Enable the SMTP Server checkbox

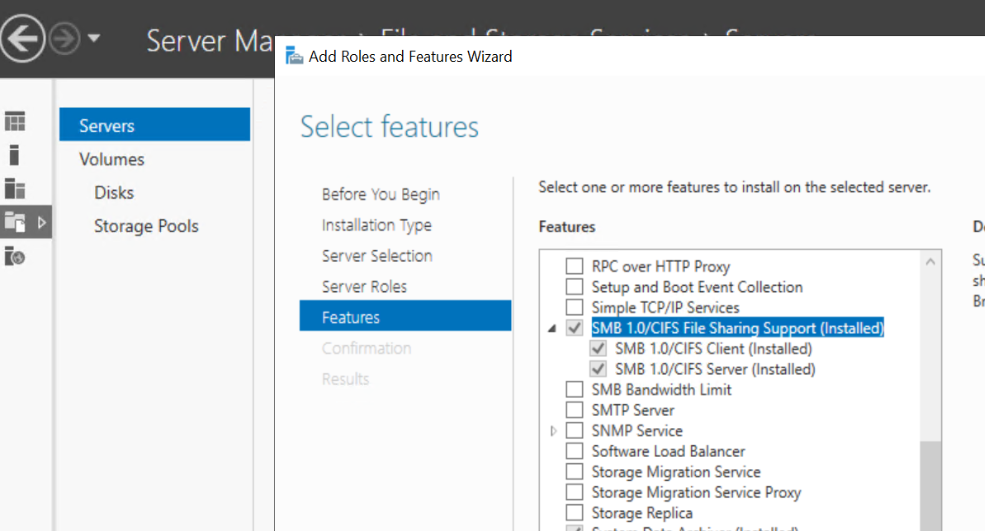tap(574, 410)
